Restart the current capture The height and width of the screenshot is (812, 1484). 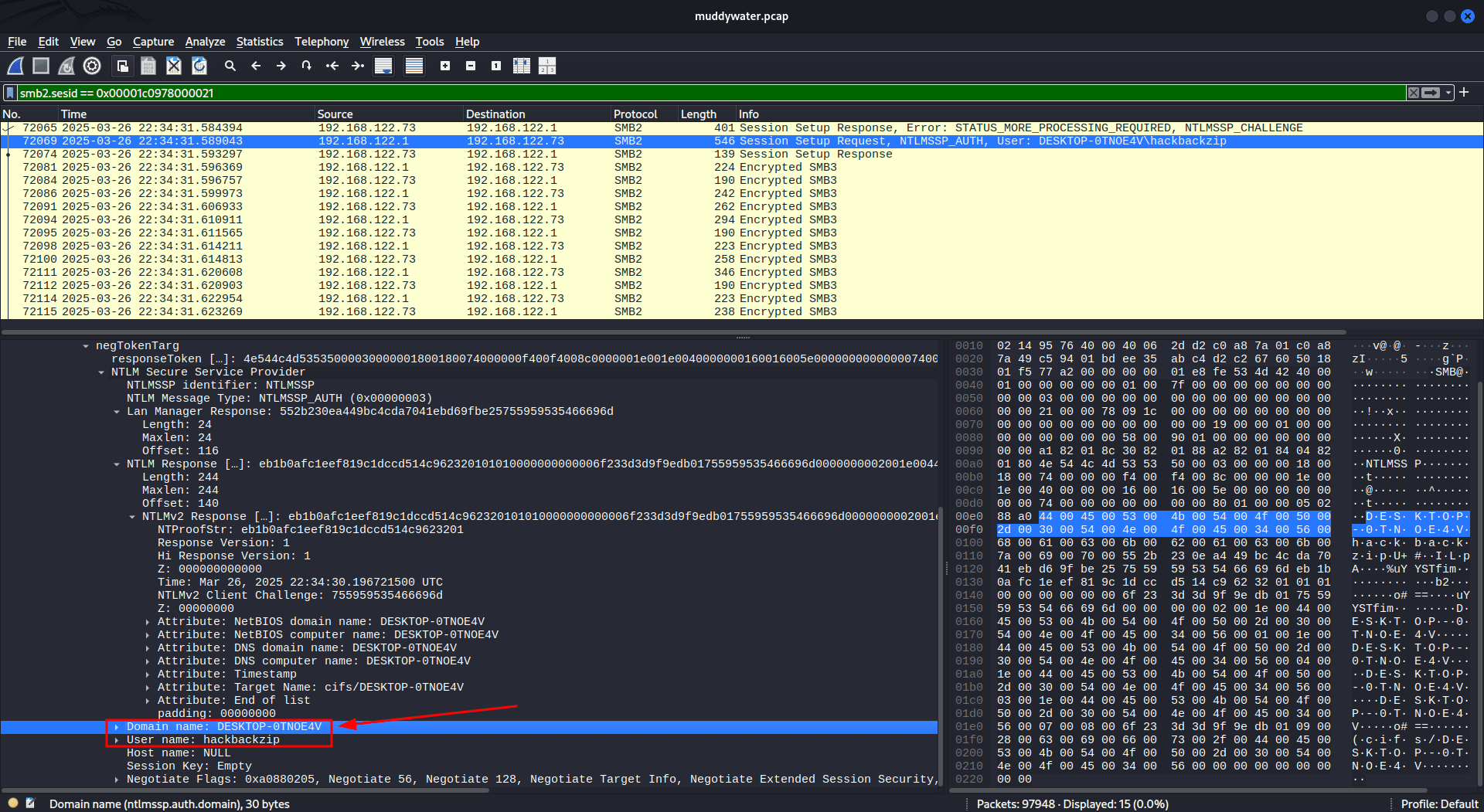[x=66, y=66]
